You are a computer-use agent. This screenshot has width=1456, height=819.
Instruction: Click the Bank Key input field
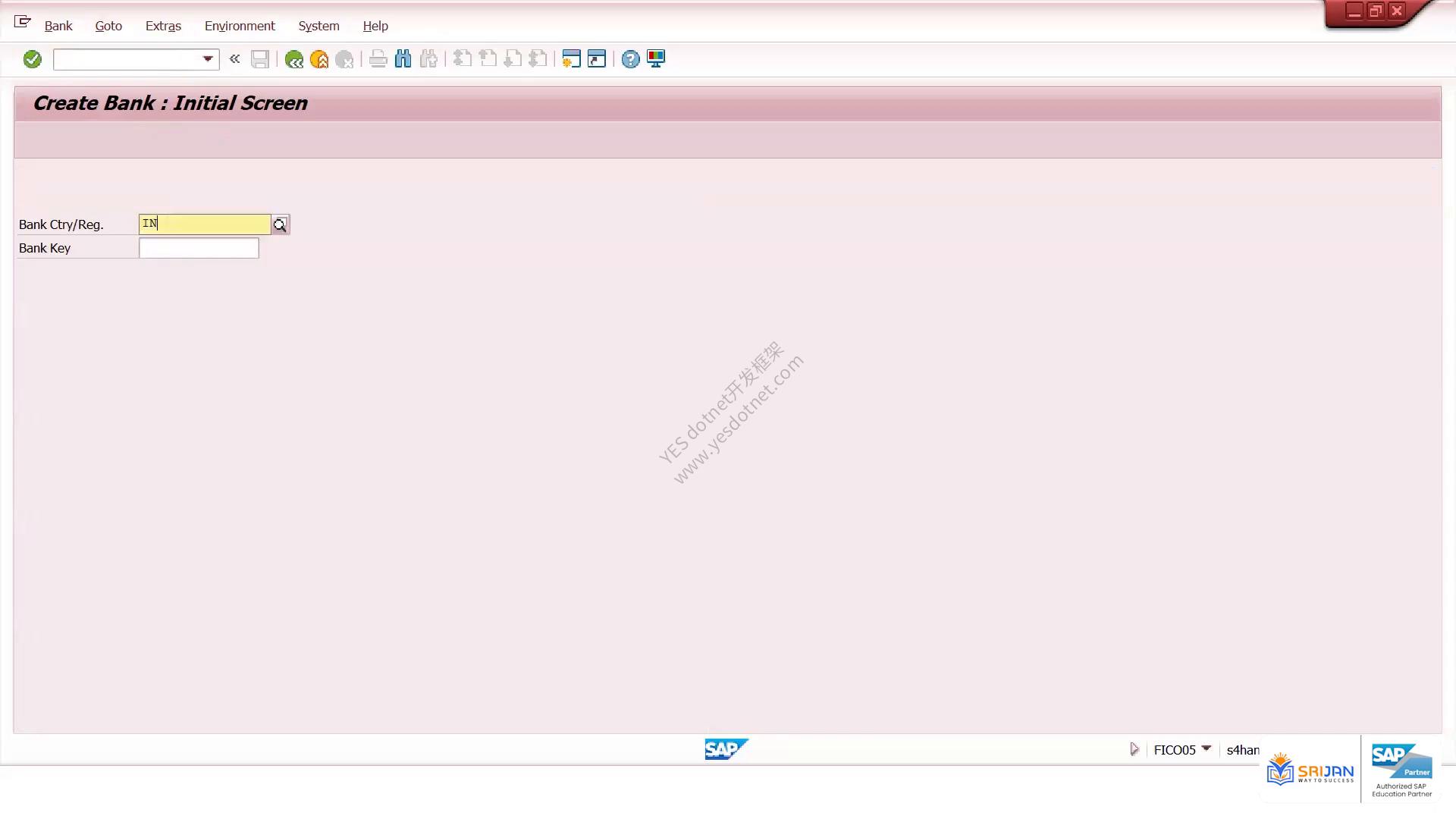199,248
